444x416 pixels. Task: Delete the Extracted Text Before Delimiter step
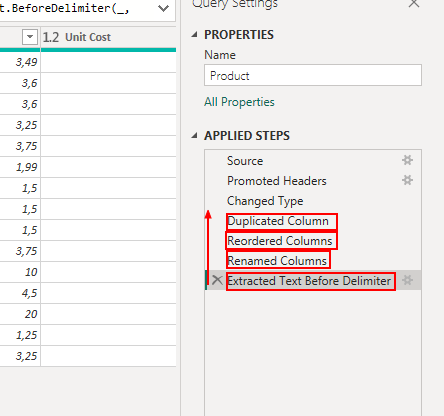click(x=217, y=280)
